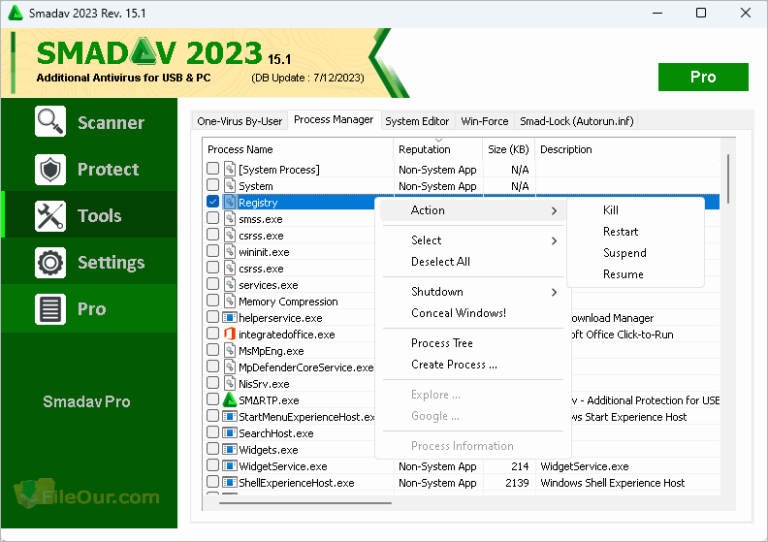Screen dimensions: 768x542
Task: Check the [System Process] checkbox
Action: (x=213, y=168)
